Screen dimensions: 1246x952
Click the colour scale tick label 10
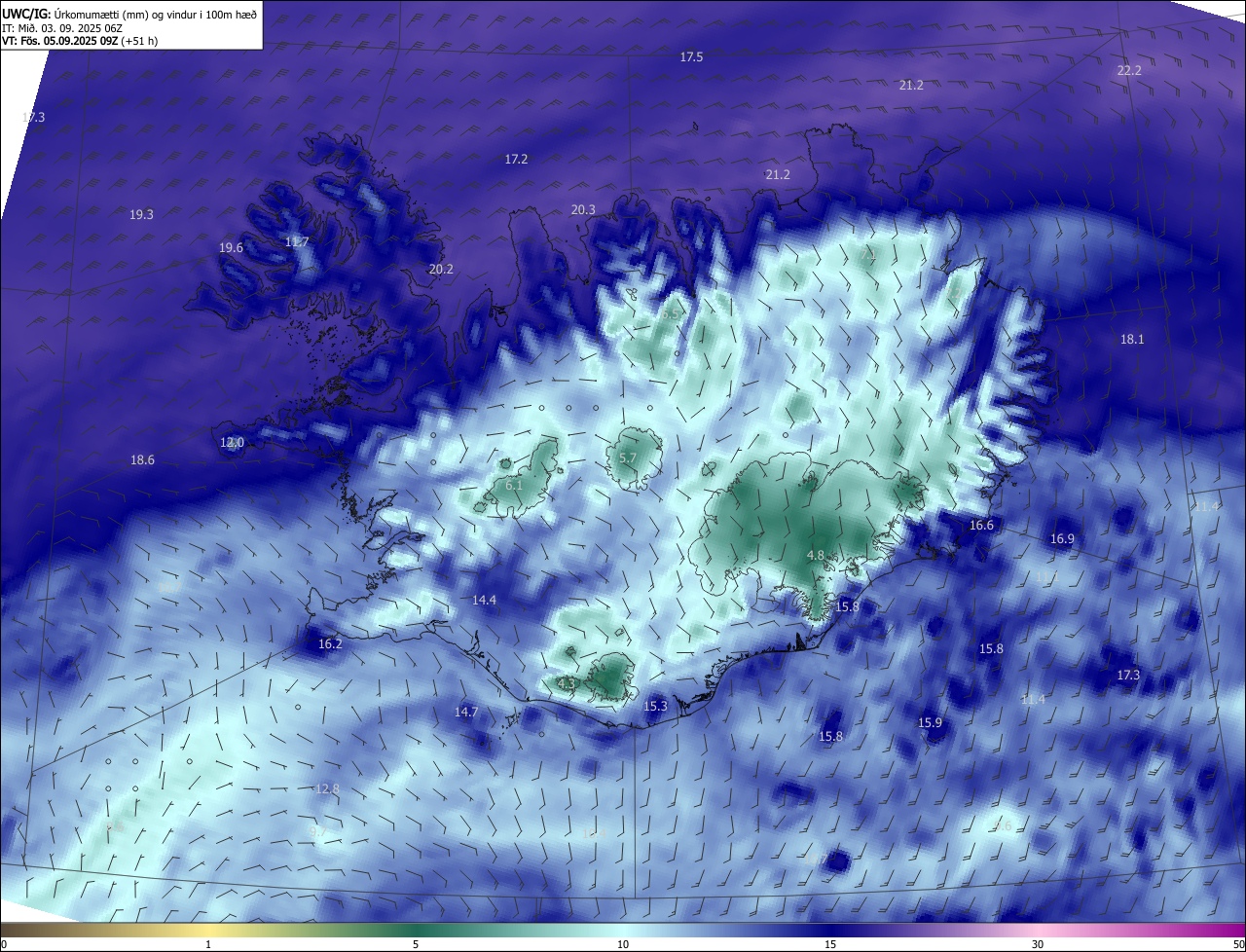[623, 944]
